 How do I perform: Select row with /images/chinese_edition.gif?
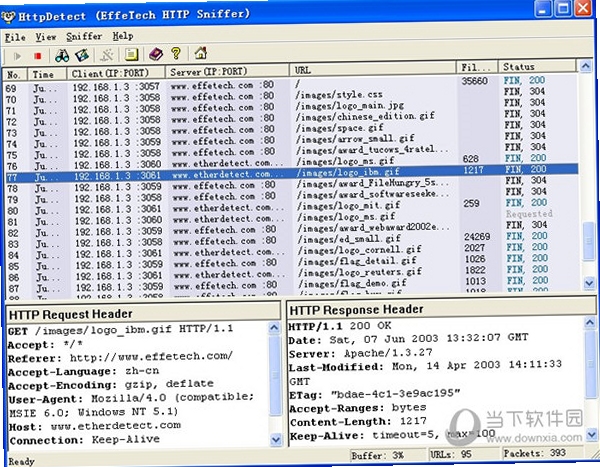291,118
